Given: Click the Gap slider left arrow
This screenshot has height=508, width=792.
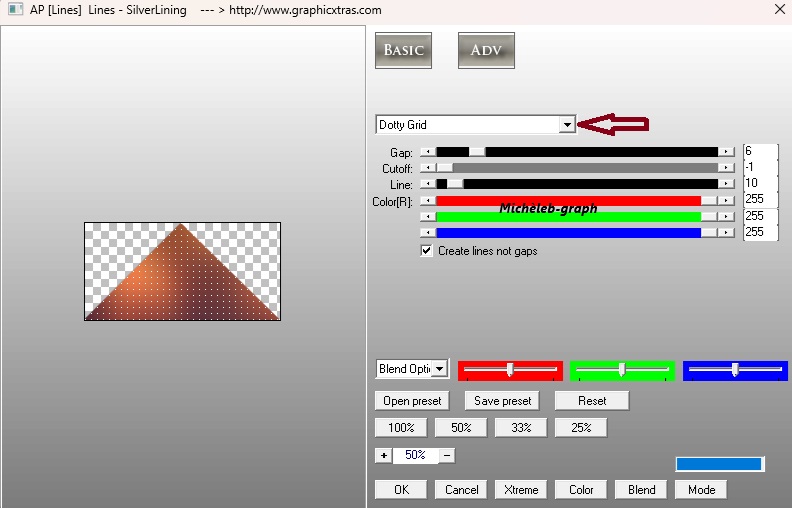Looking at the screenshot, I should (x=428, y=152).
